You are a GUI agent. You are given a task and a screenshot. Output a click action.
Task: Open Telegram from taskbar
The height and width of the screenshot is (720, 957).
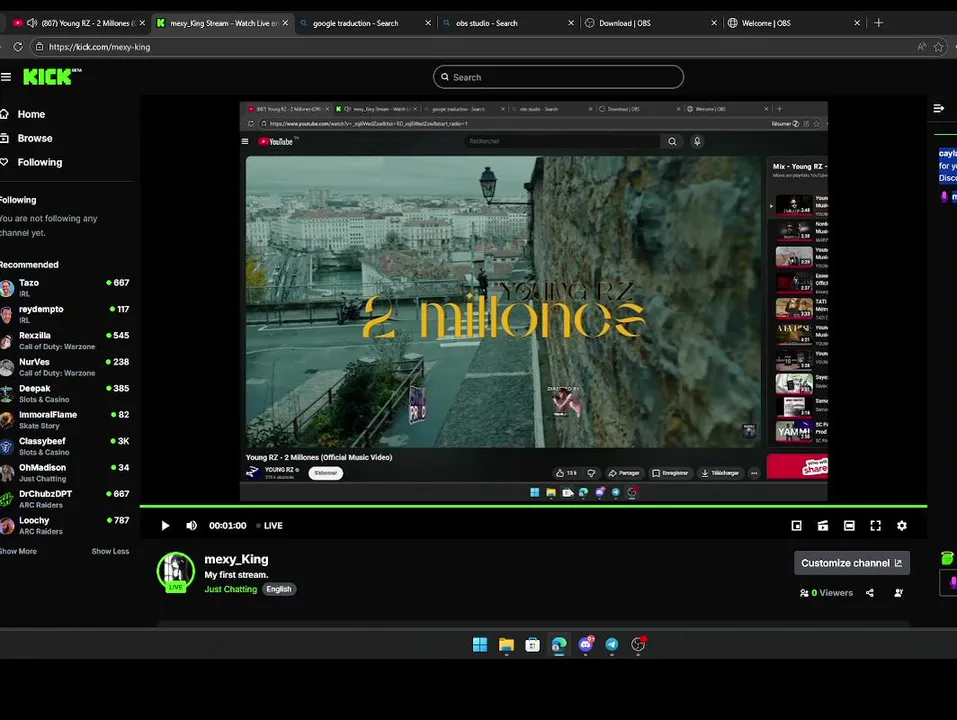point(612,645)
